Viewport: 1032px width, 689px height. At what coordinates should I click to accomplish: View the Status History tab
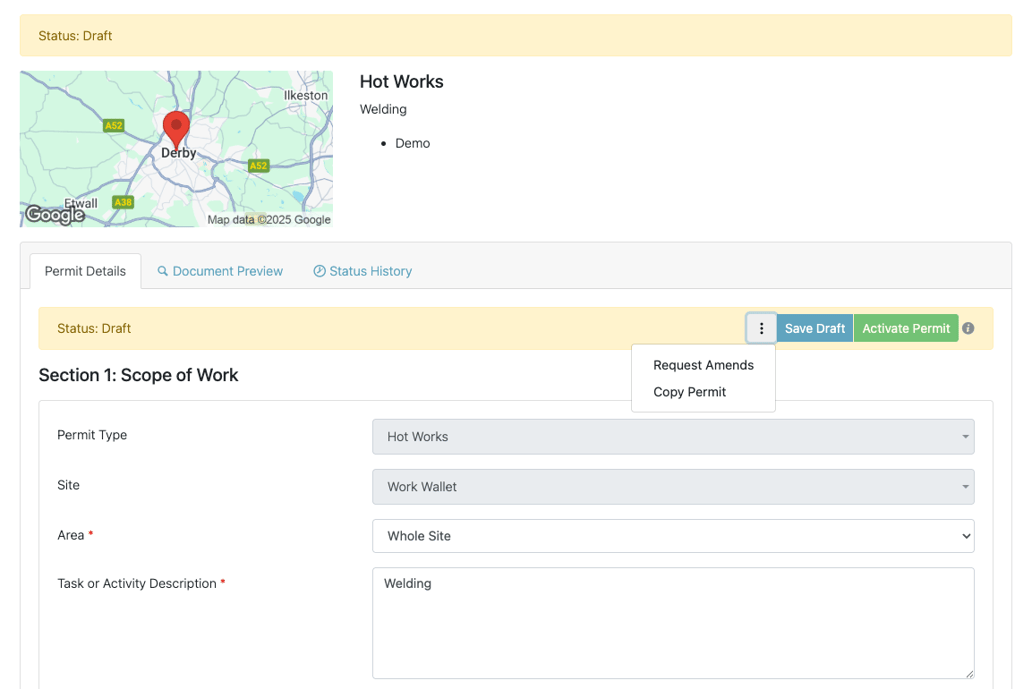coord(363,271)
